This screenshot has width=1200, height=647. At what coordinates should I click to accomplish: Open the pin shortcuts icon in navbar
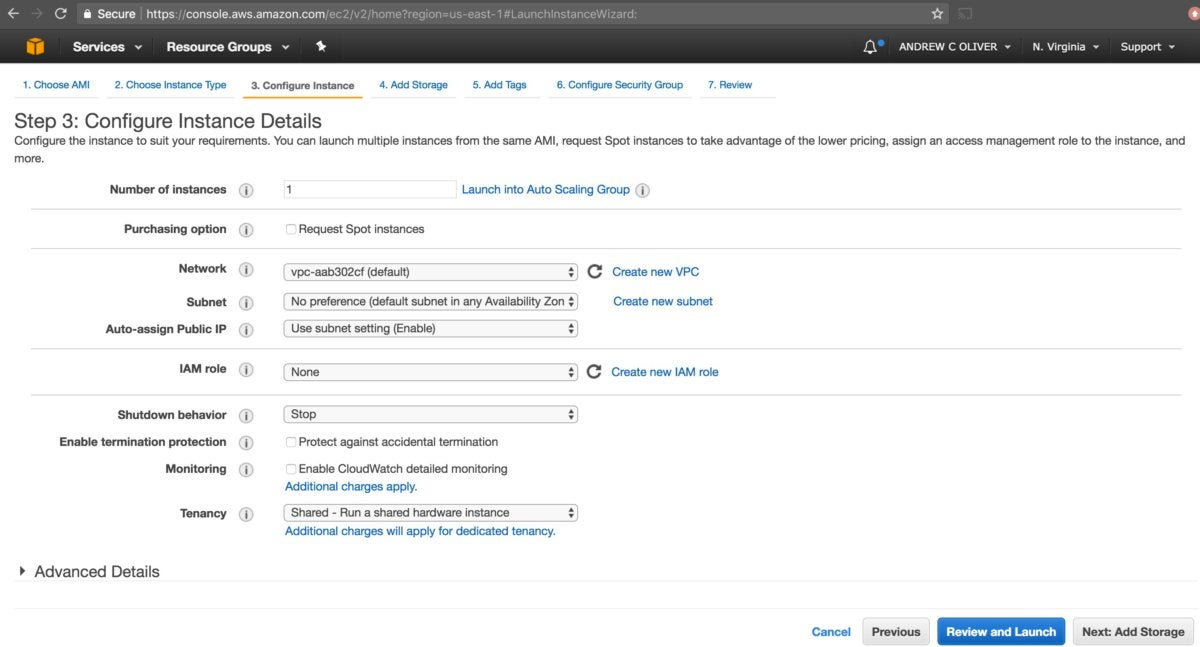point(321,46)
